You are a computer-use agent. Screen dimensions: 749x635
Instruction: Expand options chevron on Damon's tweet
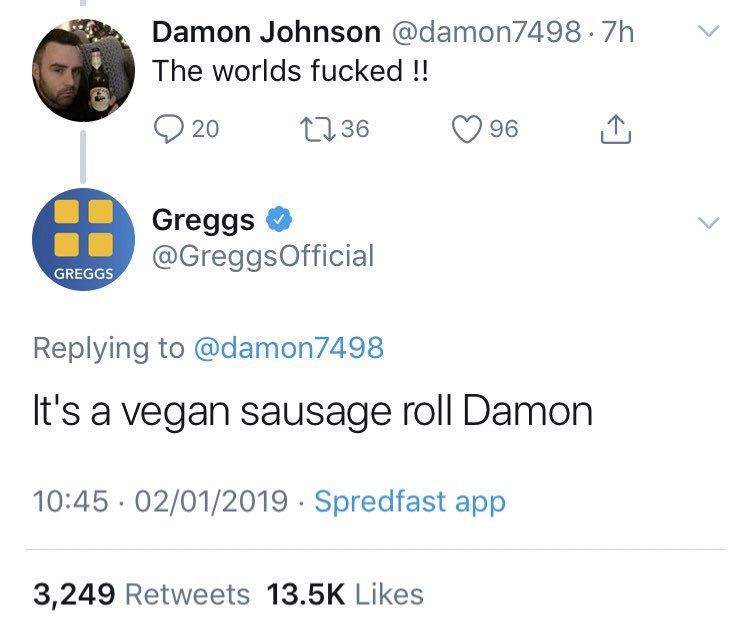[x=708, y=32]
